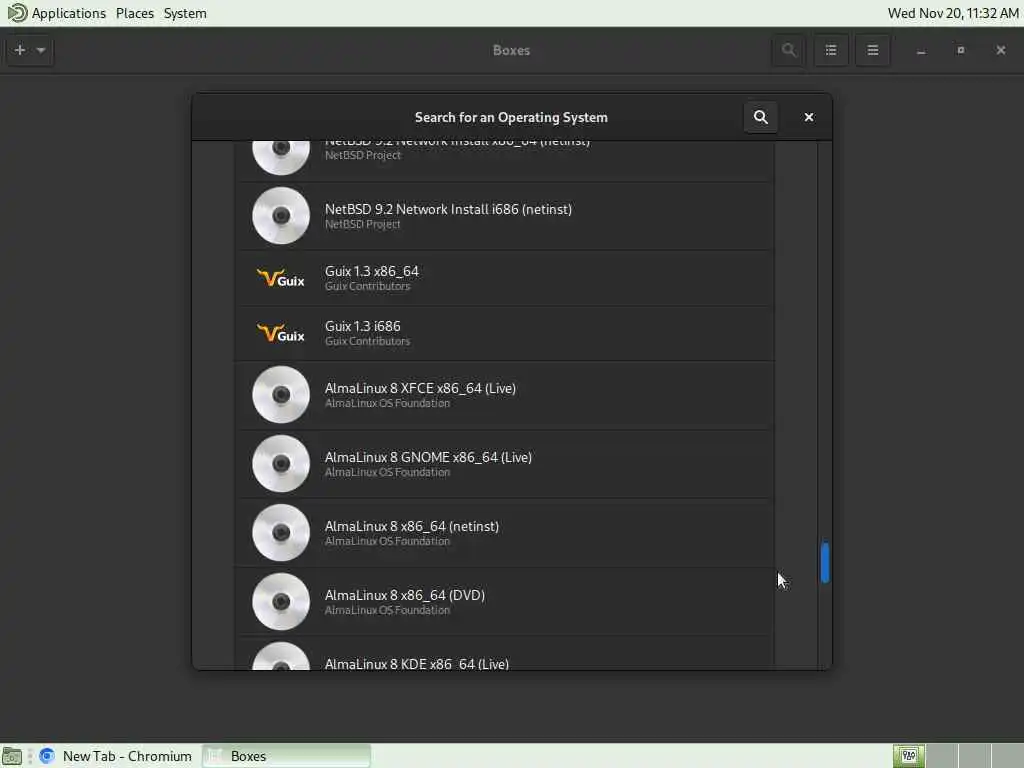Click the clock showing Wed Nov 20, 11:32 AM

953,13
